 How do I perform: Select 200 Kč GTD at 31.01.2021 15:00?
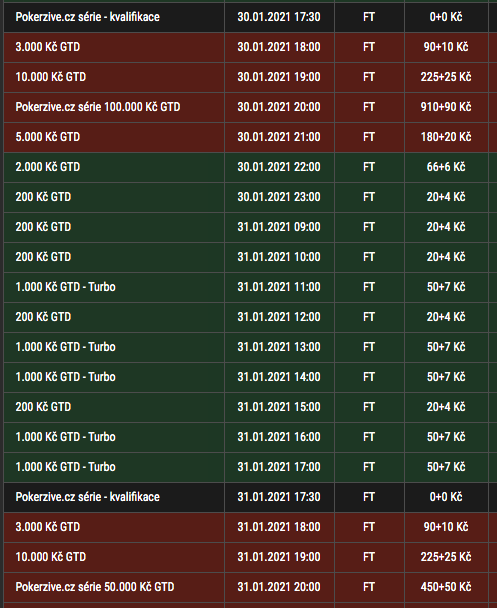point(246,407)
